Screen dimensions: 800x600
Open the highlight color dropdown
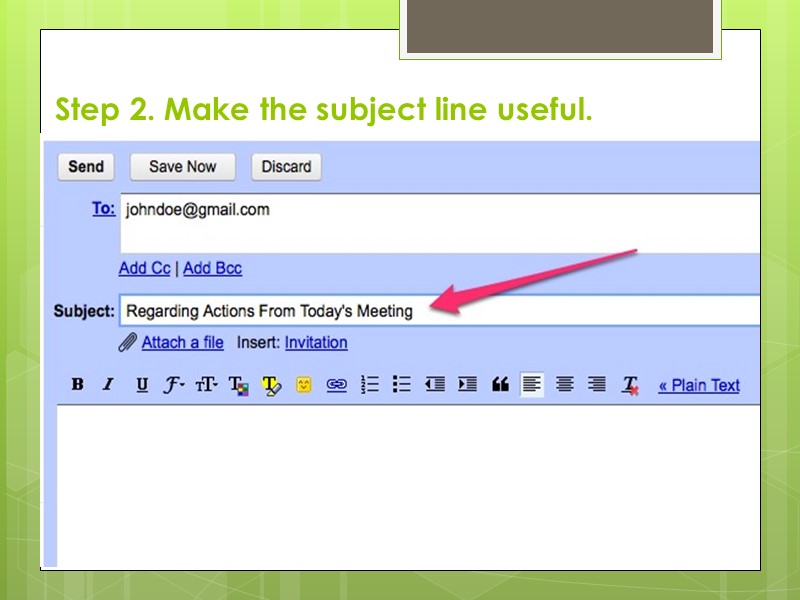(x=271, y=384)
